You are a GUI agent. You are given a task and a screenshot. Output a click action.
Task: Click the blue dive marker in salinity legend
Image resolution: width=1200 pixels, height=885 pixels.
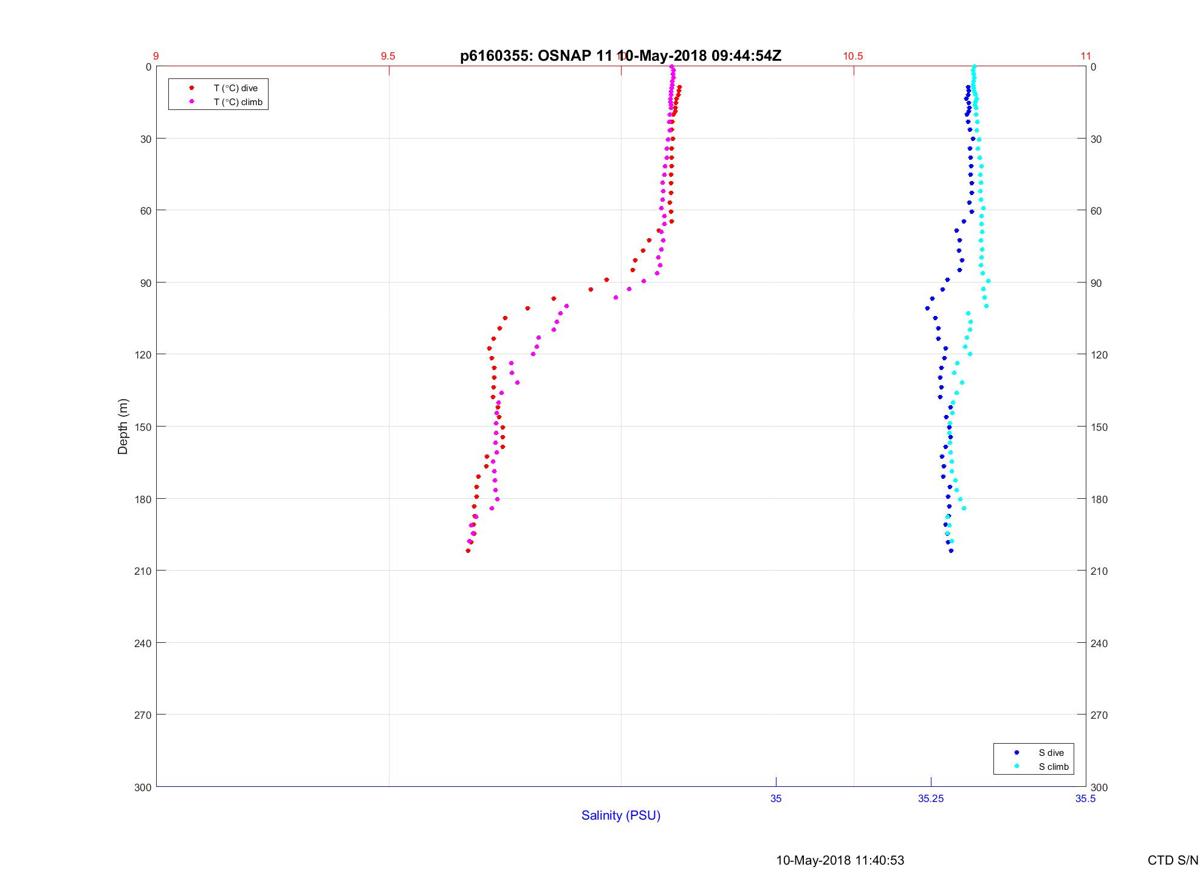tap(1017, 752)
